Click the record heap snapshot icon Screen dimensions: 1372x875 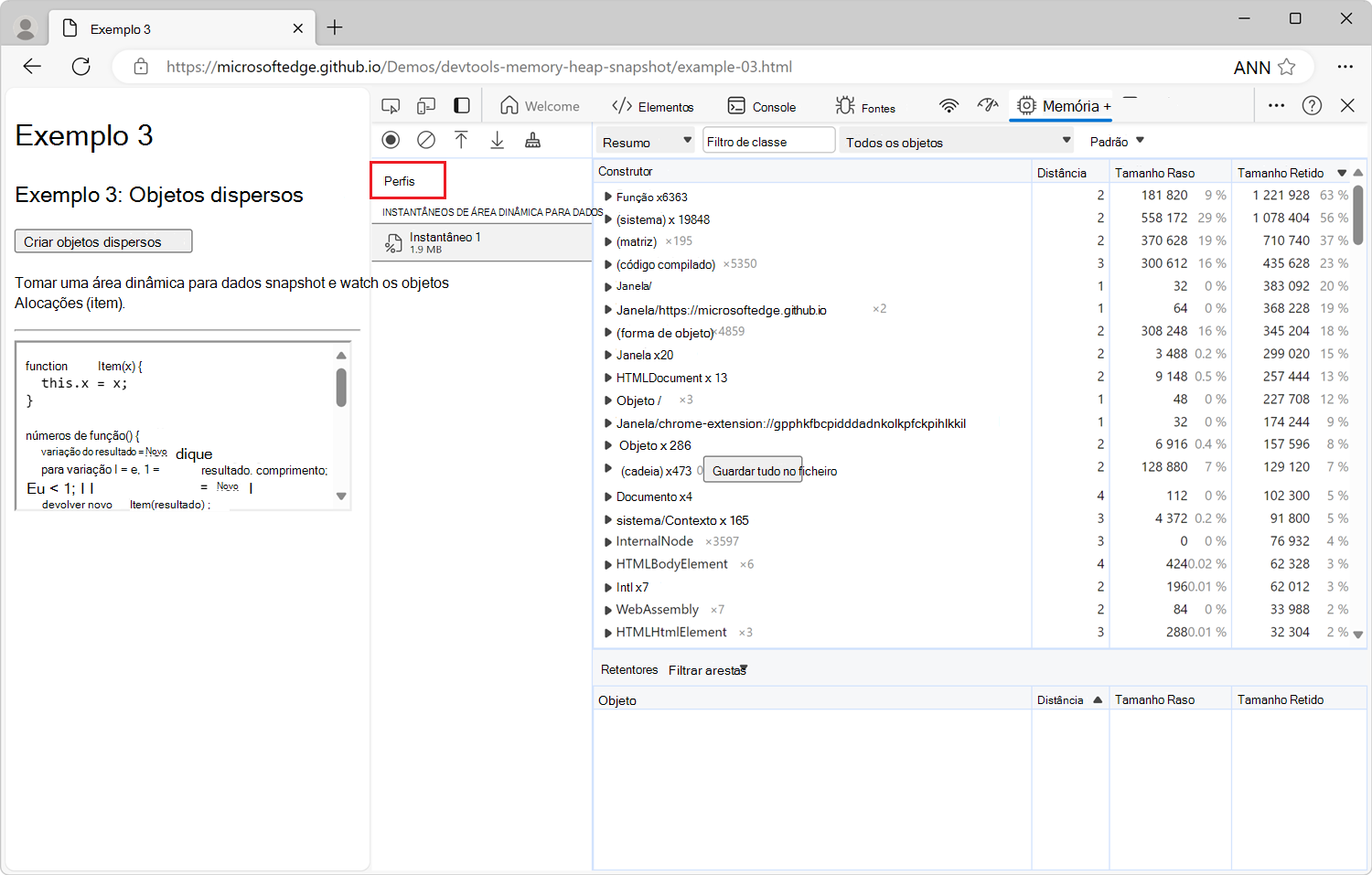tap(391, 140)
